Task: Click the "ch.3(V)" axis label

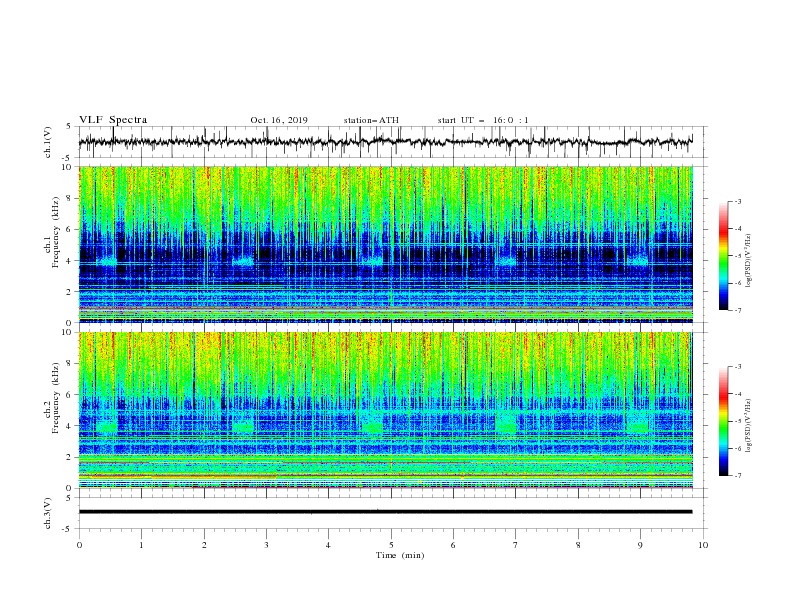Action: coord(48,513)
